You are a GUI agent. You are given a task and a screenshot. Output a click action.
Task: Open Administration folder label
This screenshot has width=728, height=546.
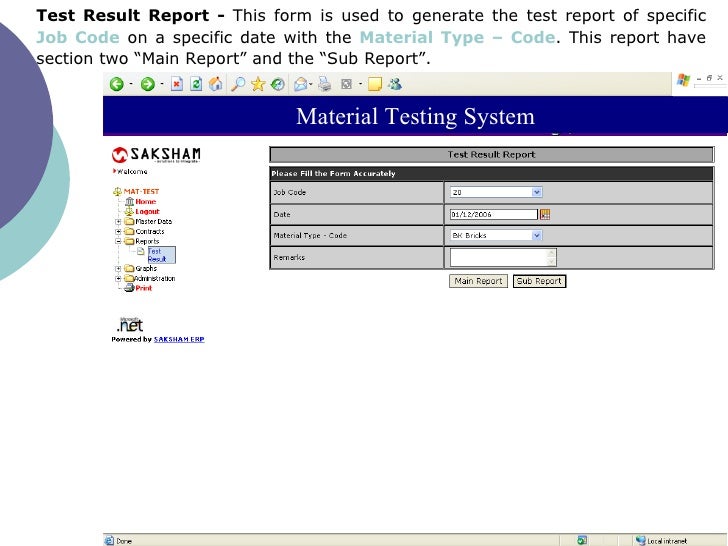(155, 279)
